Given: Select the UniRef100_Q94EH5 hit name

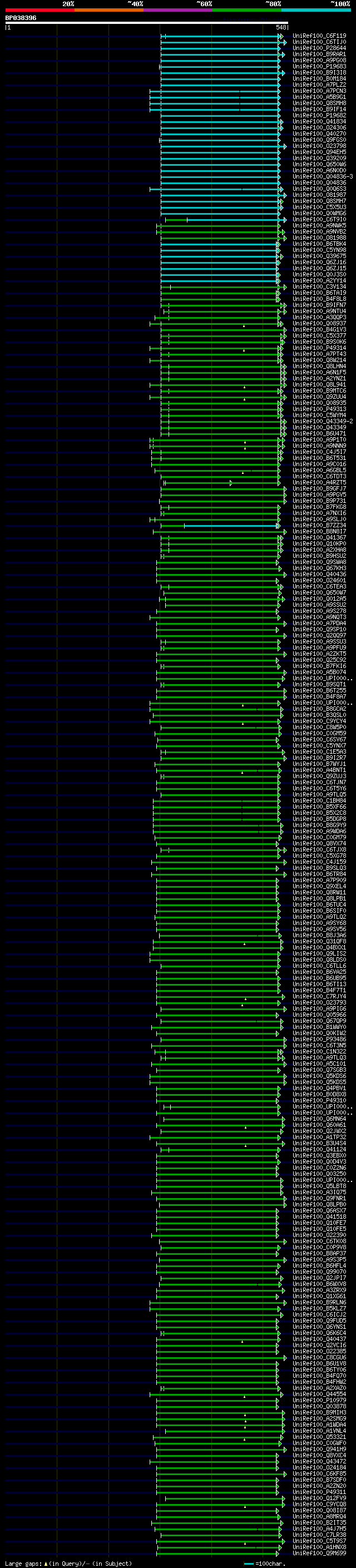Looking at the screenshot, I should [x=319, y=152].
